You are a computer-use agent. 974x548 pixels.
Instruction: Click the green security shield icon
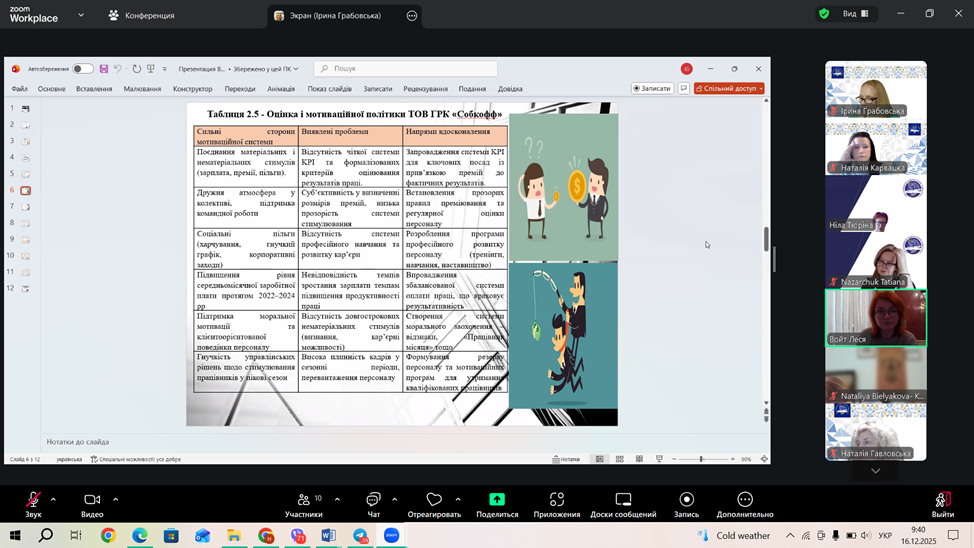click(824, 14)
